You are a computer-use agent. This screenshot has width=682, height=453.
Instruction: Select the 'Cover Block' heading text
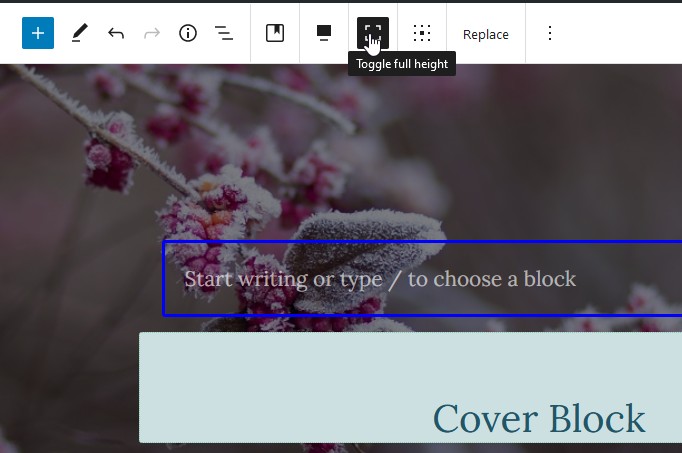[x=539, y=418]
